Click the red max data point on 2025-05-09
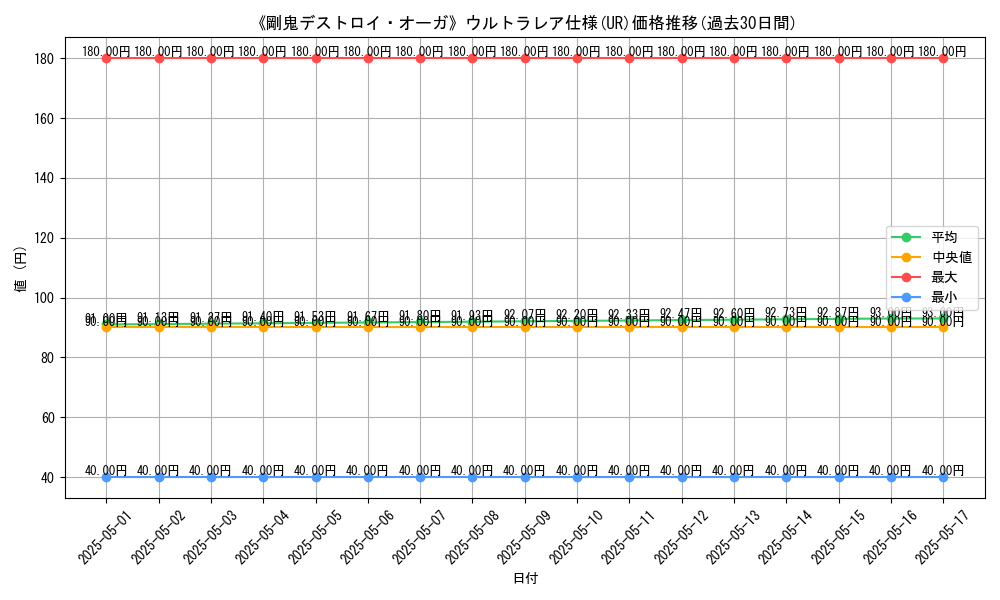The width and height of the screenshot is (1000, 600). click(x=525, y=59)
